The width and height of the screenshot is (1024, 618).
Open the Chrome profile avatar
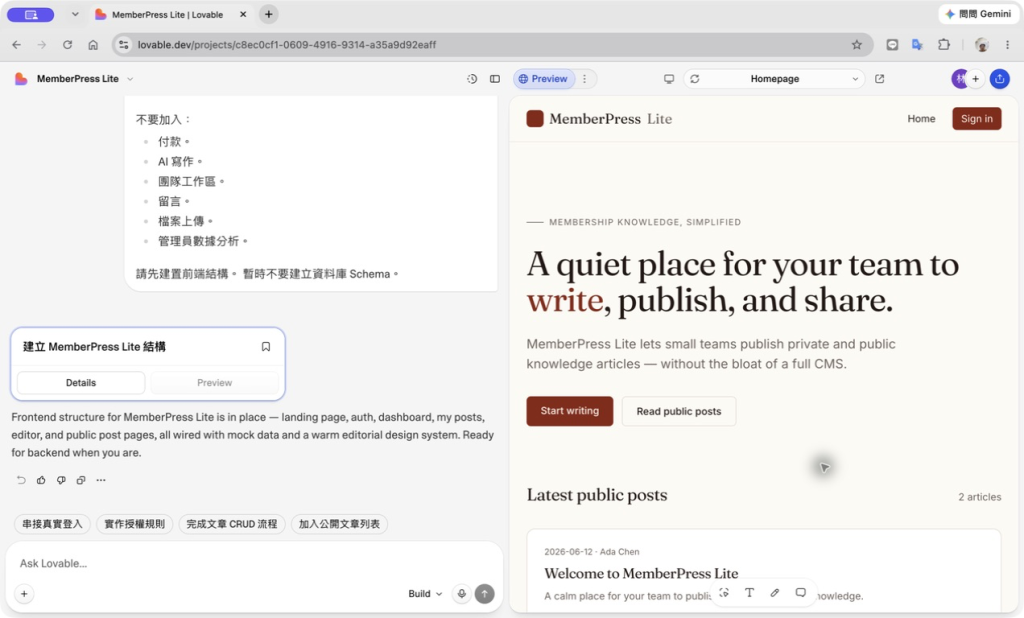[982, 44]
